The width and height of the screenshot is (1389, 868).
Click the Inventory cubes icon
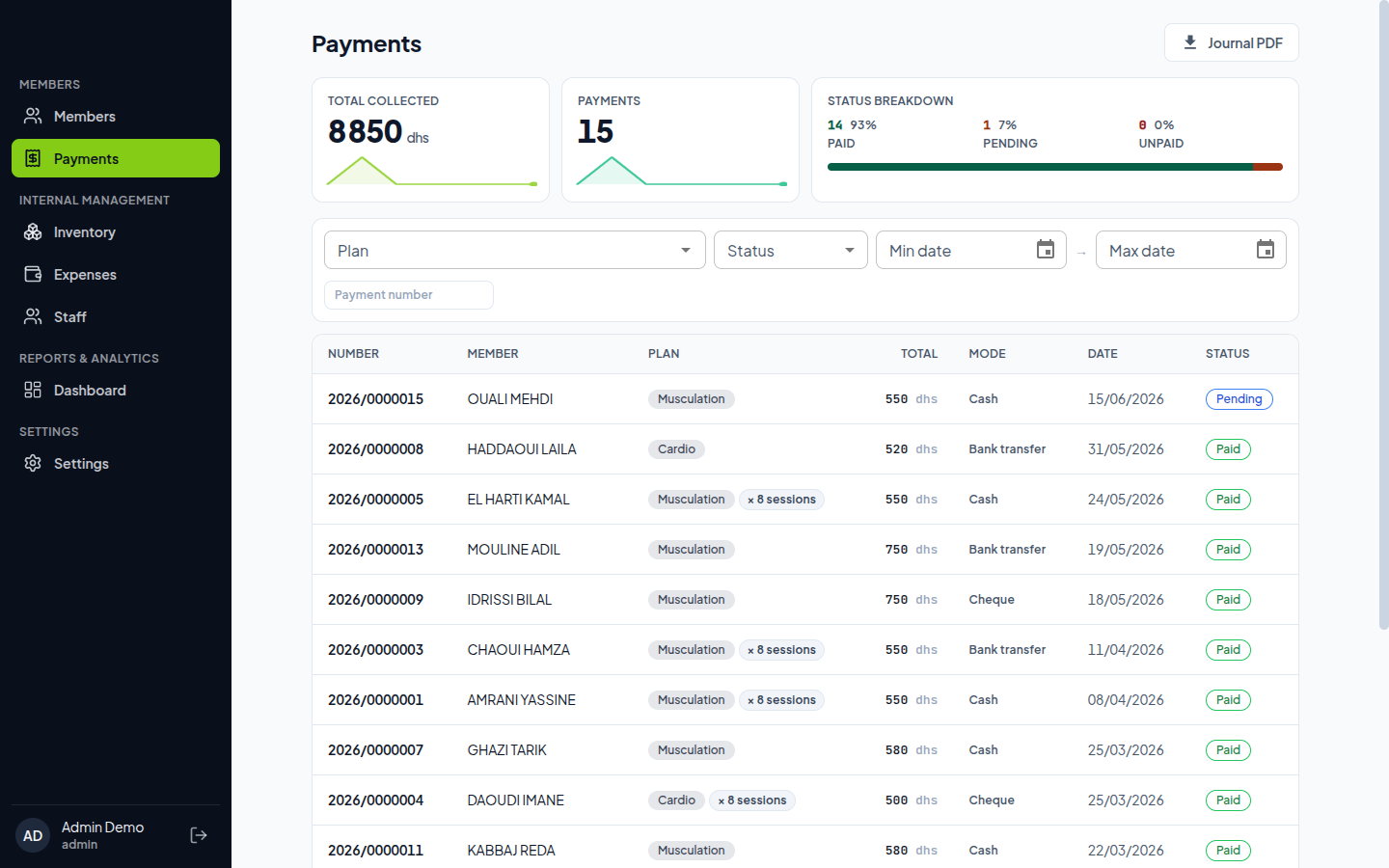click(33, 231)
